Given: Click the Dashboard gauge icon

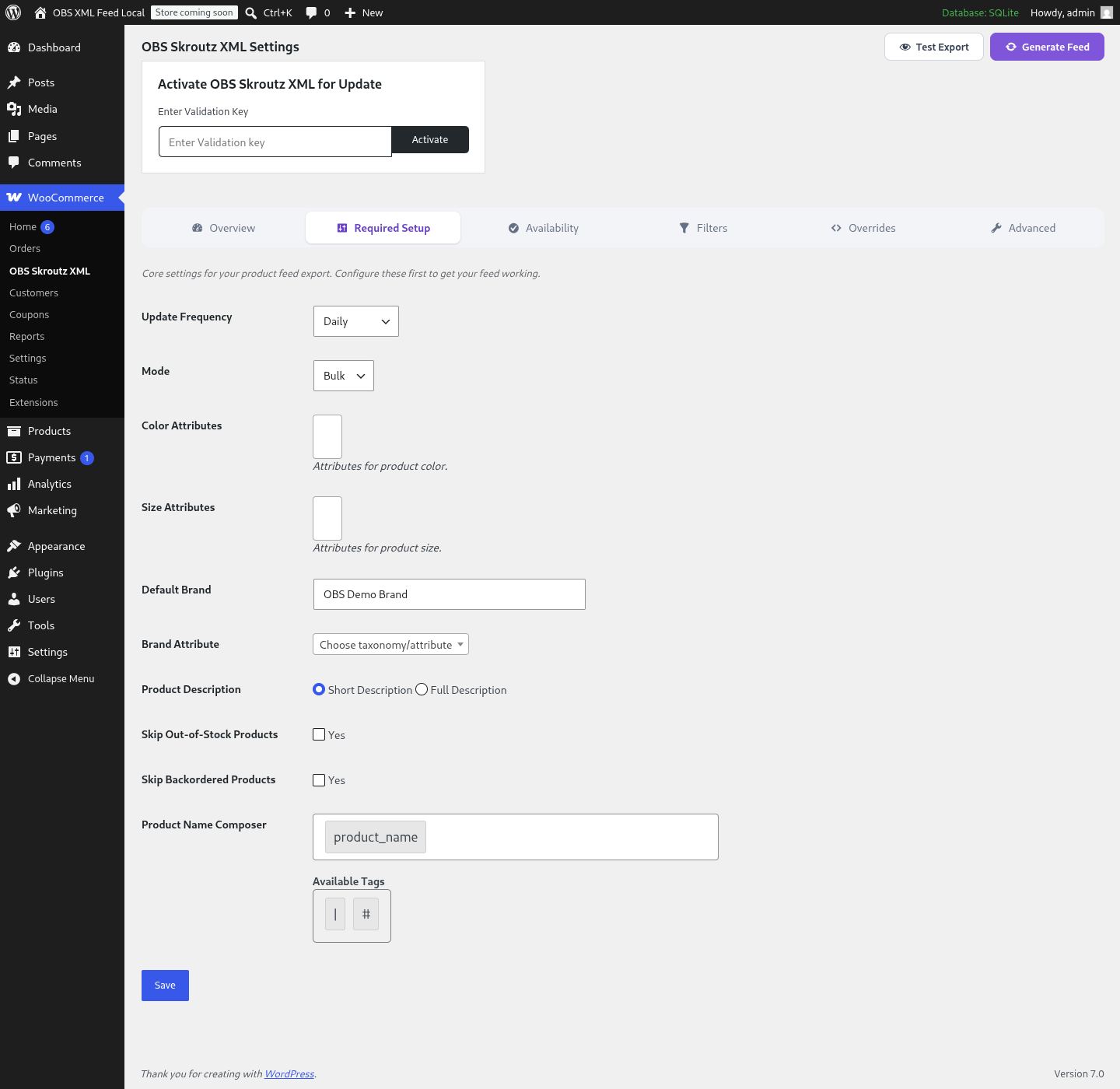Looking at the screenshot, I should pos(14,47).
